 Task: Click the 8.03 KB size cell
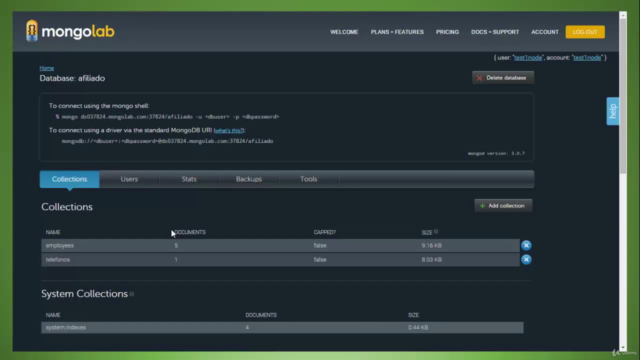click(431, 260)
